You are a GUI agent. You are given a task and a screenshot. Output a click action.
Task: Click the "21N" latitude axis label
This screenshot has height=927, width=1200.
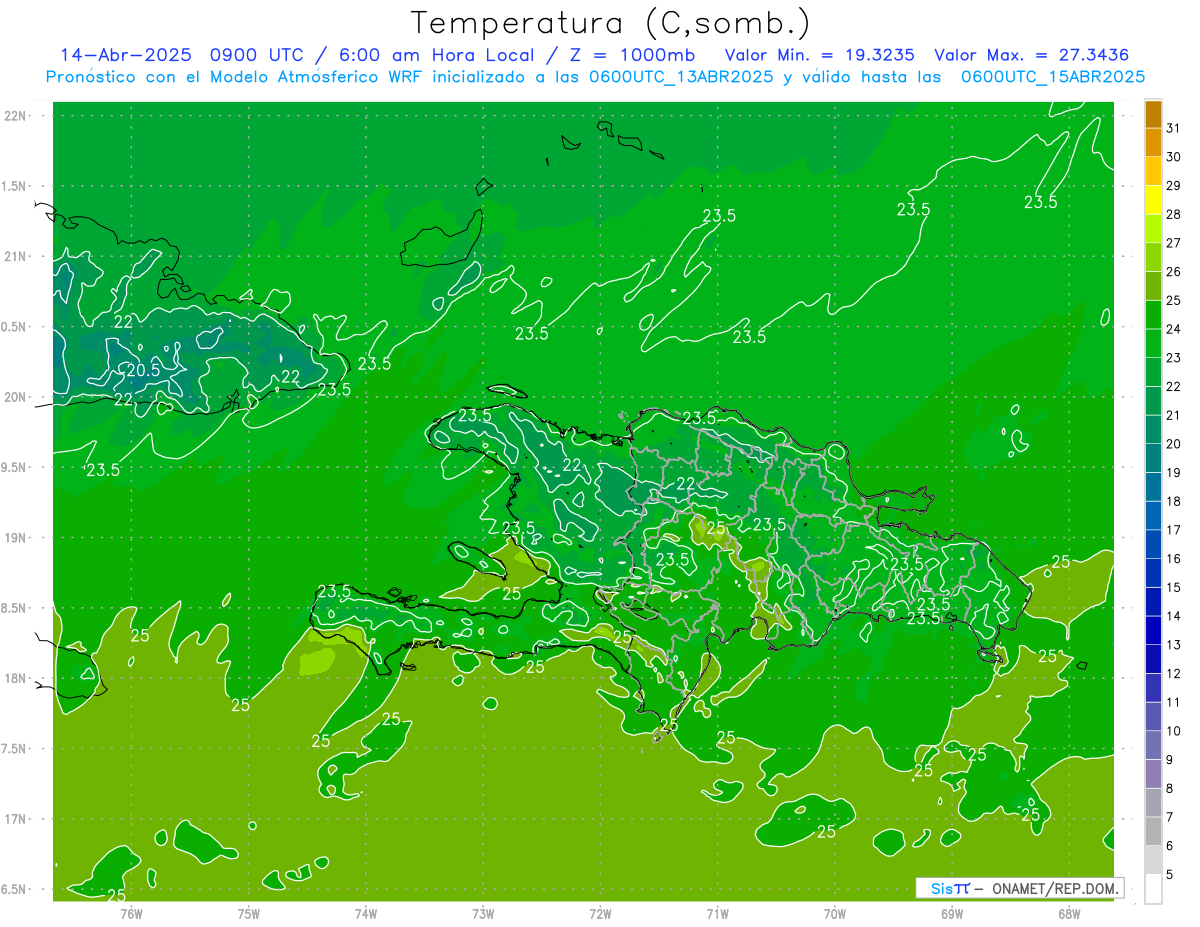(x=16, y=257)
